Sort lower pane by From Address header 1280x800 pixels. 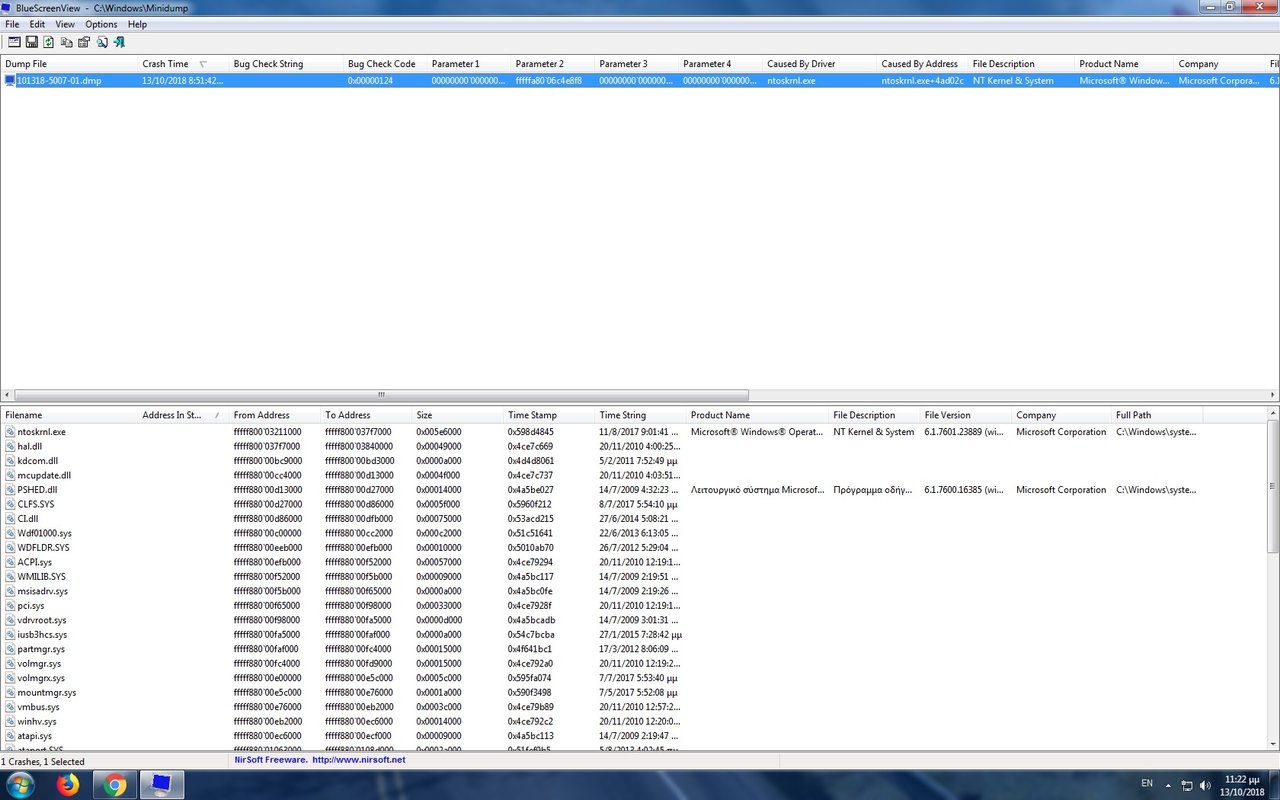275,415
